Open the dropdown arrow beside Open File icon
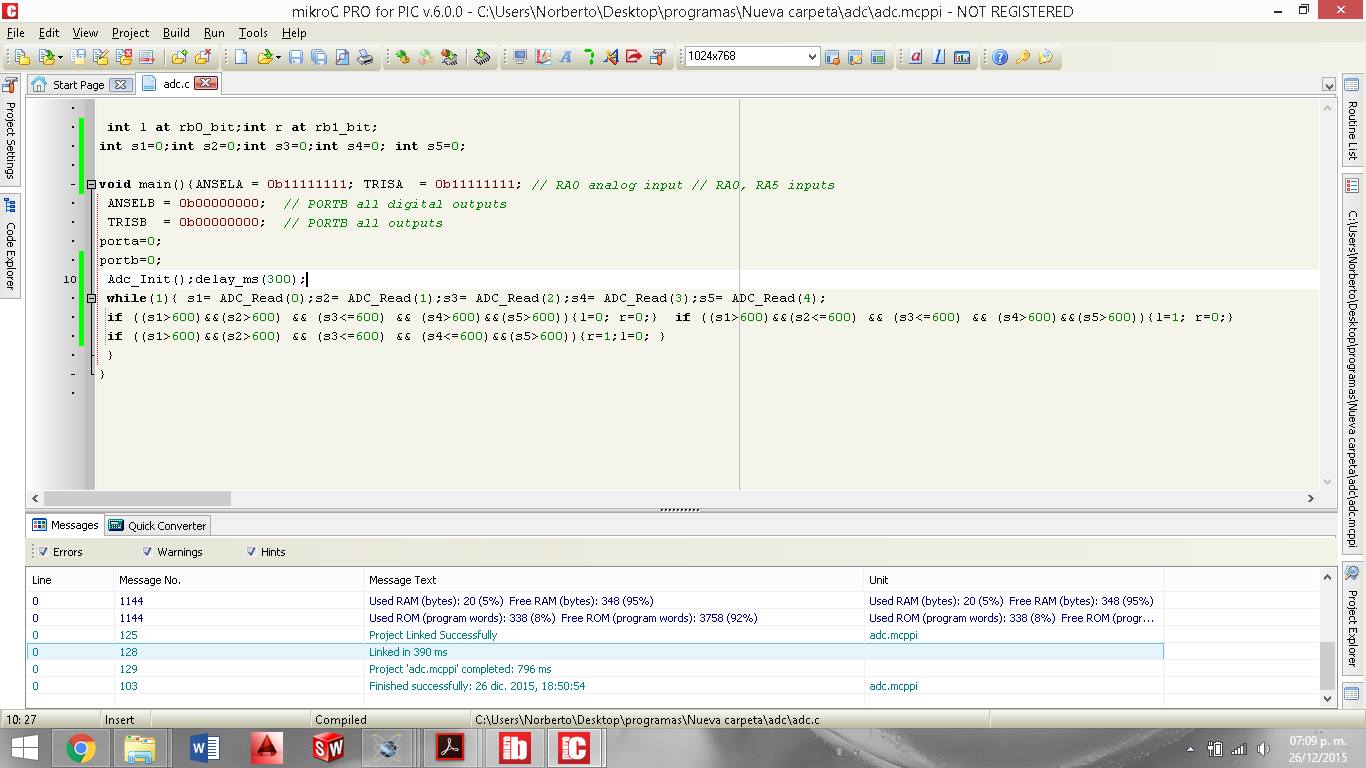This screenshot has height=768, width=1366. pyautogui.click(x=280, y=57)
